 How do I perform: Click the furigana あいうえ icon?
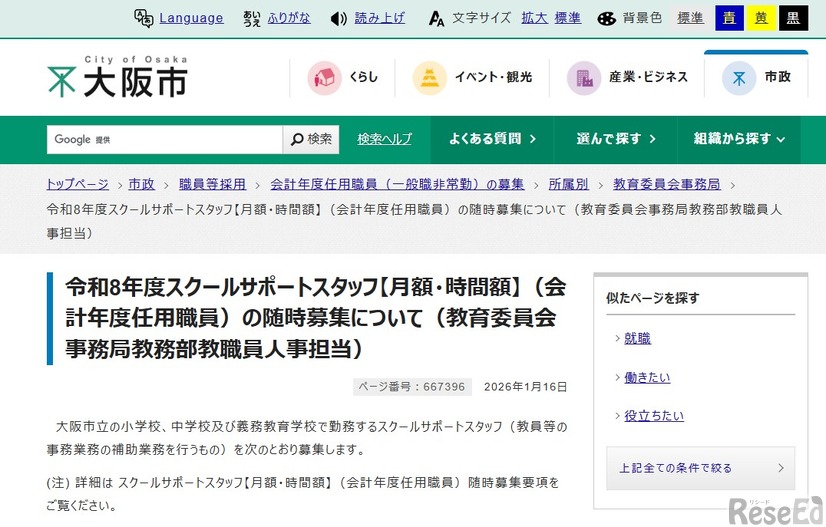point(252,18)
